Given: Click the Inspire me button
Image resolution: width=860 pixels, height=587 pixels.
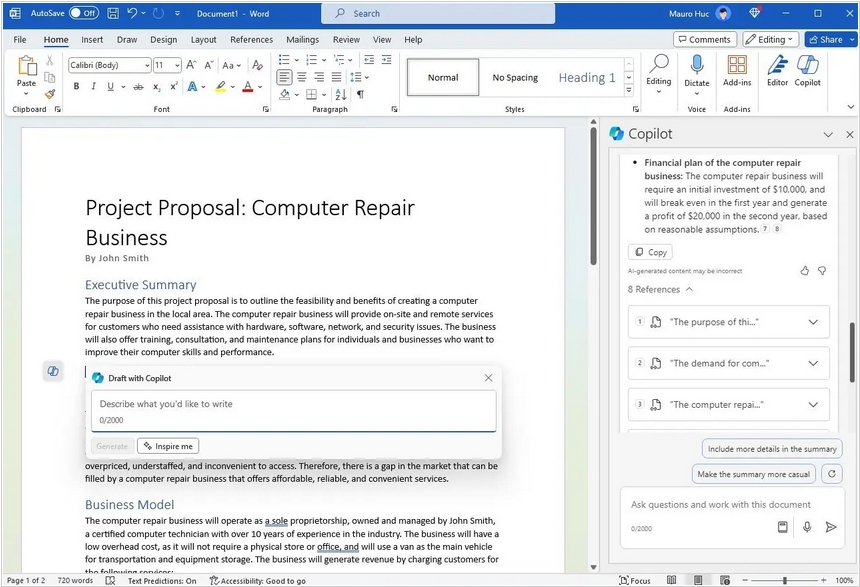Looking at the screenshot, I should (x=168, y=446).
